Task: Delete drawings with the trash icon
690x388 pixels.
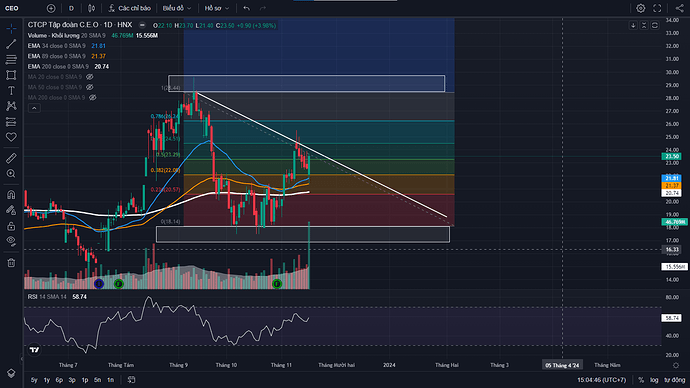Action: (x=11, y=263)
